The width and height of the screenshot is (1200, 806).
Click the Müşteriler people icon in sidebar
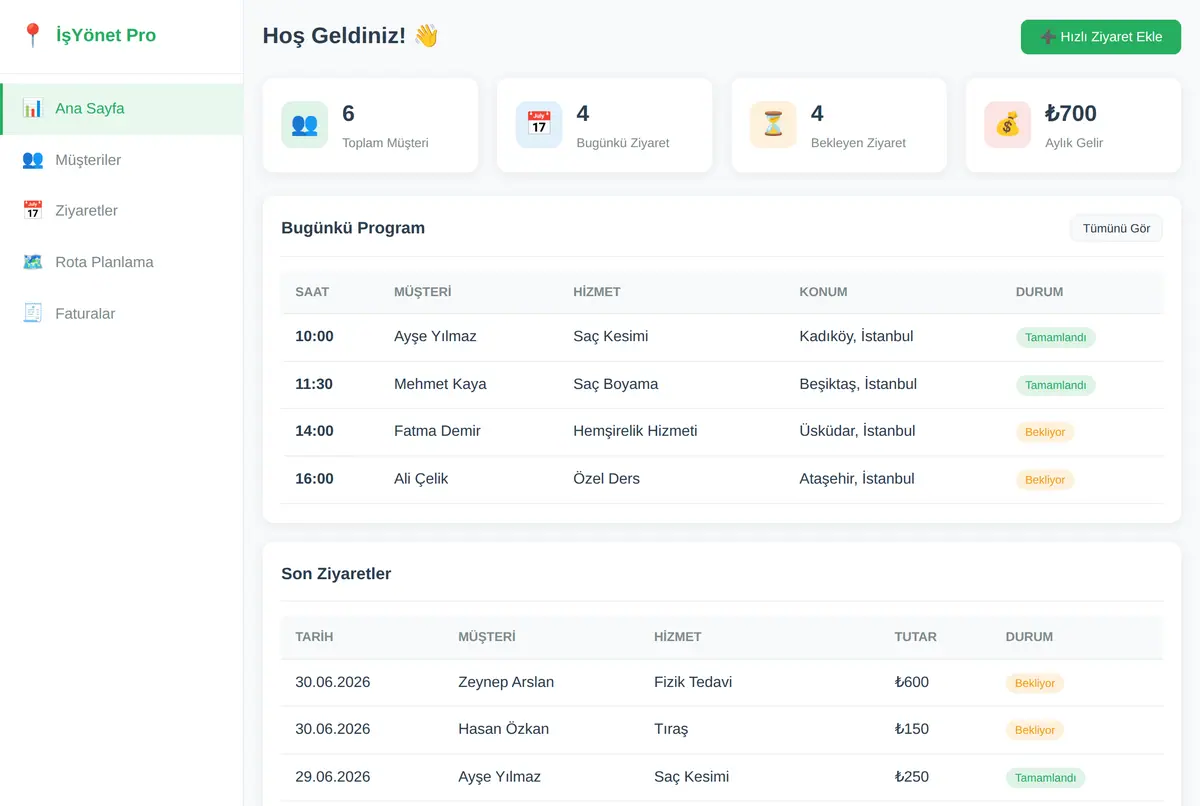click(33, 160)
